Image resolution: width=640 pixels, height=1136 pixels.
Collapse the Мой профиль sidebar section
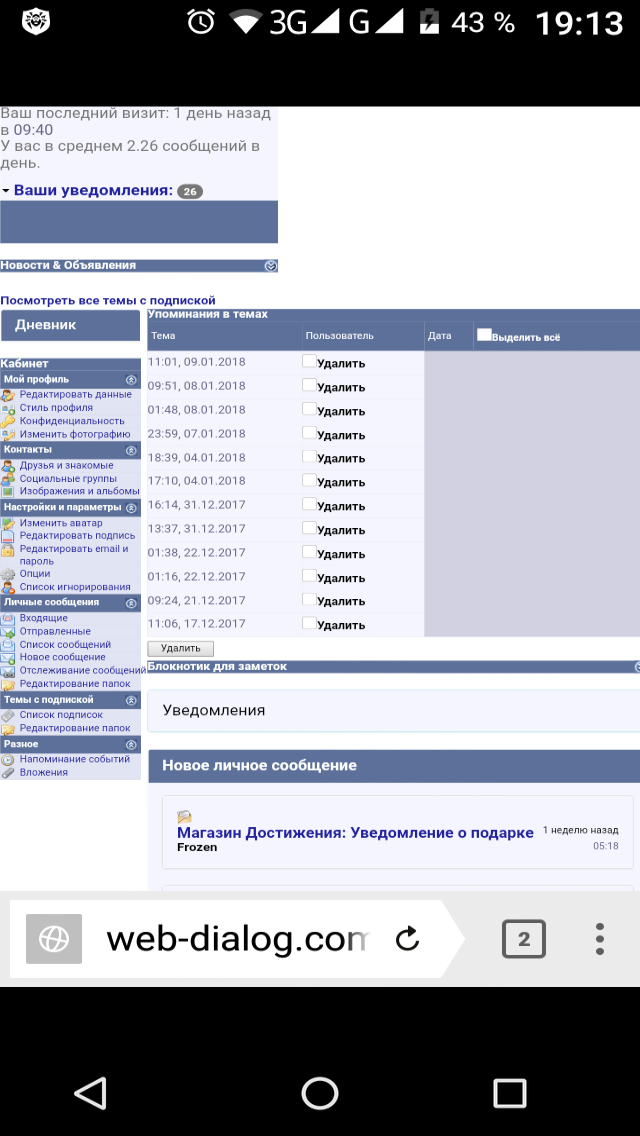131,380
